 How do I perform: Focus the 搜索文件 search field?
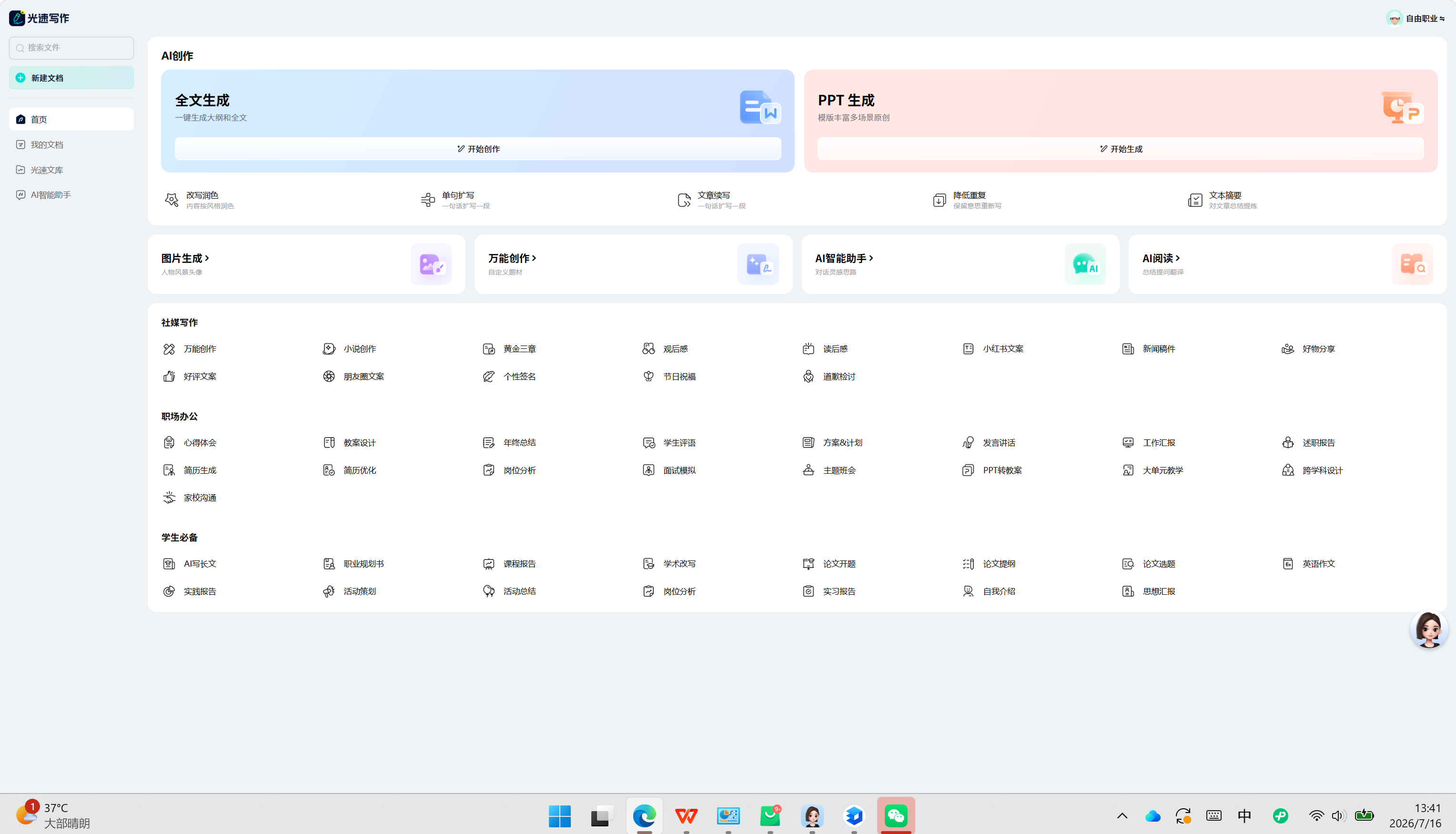(71, 48)
